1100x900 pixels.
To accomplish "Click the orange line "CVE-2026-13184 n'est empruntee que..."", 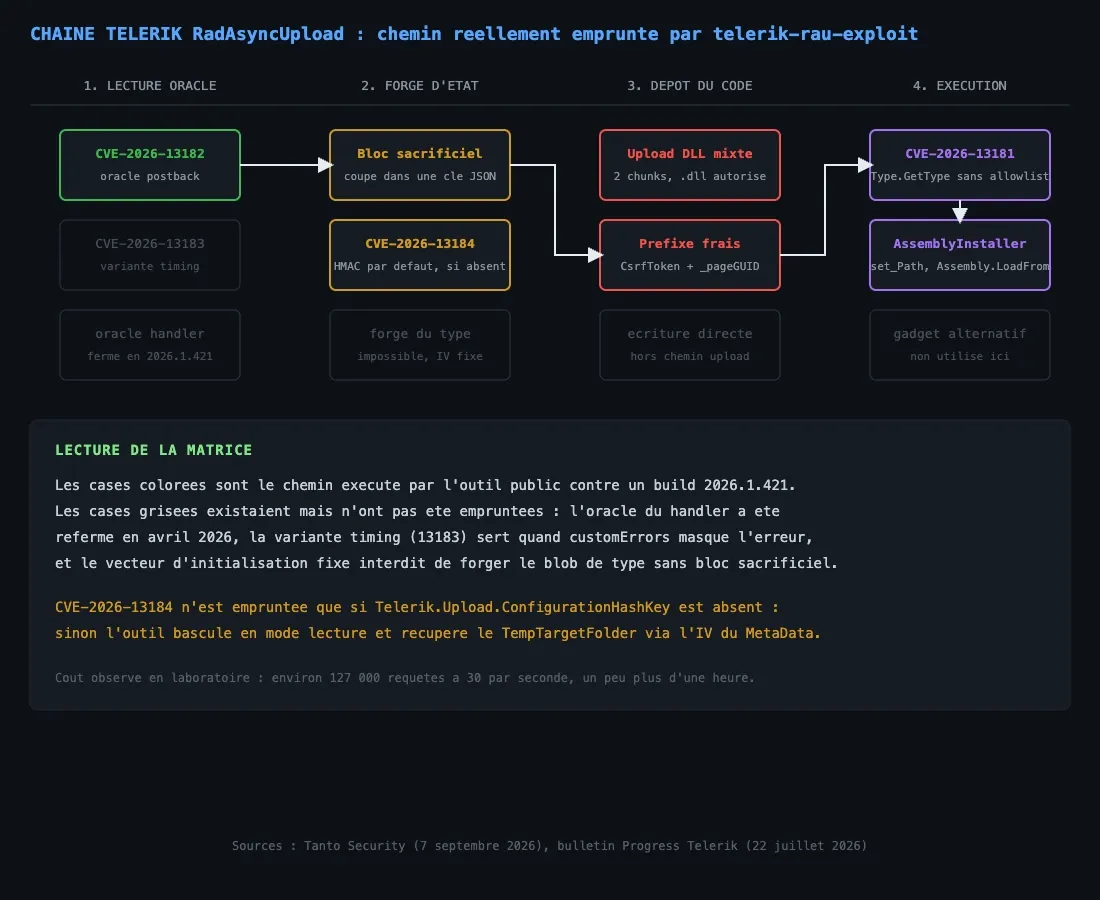I will tap(417, 607).
